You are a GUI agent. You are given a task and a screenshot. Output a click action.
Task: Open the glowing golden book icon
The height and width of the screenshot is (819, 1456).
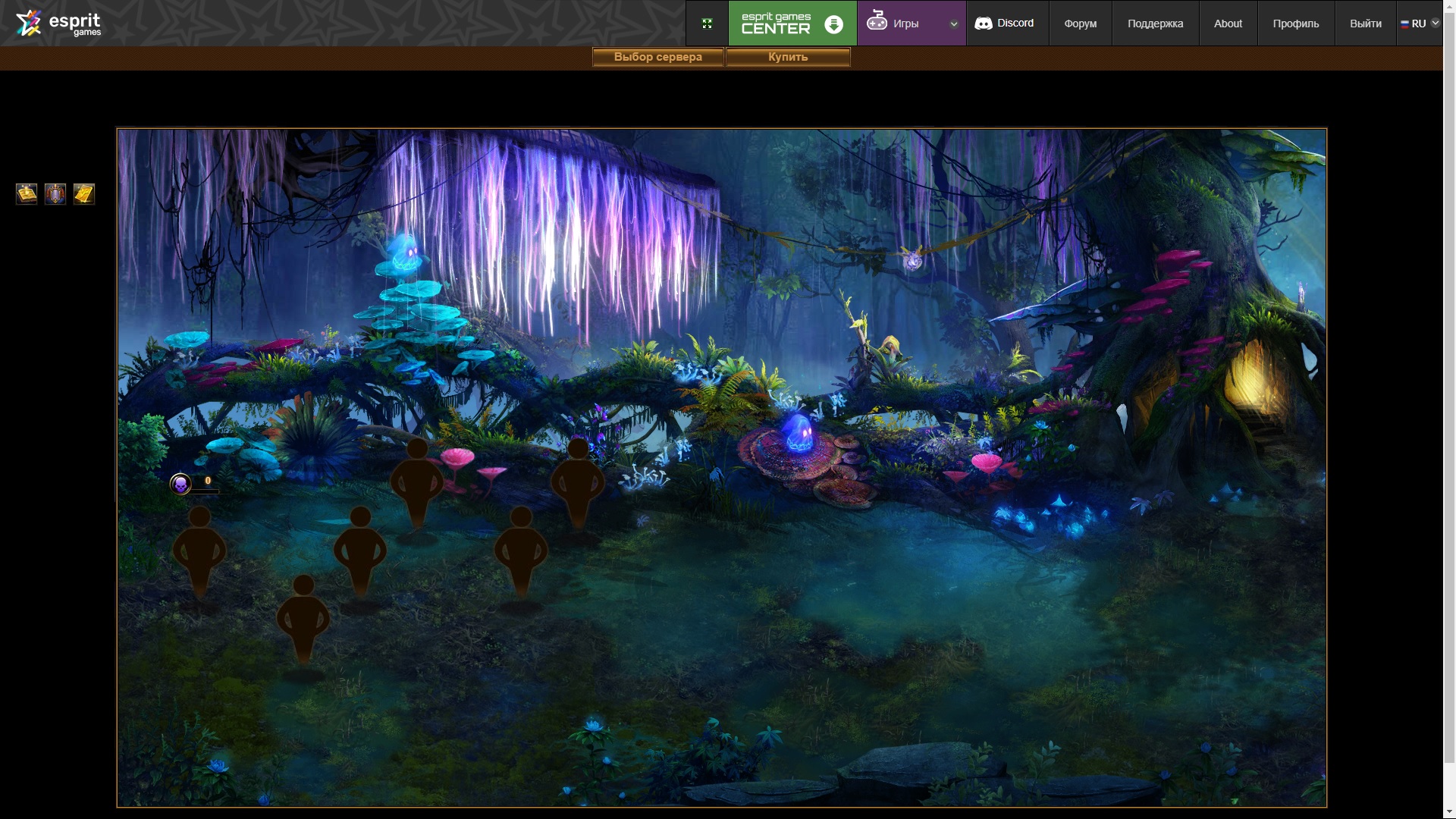coord(27,194)
